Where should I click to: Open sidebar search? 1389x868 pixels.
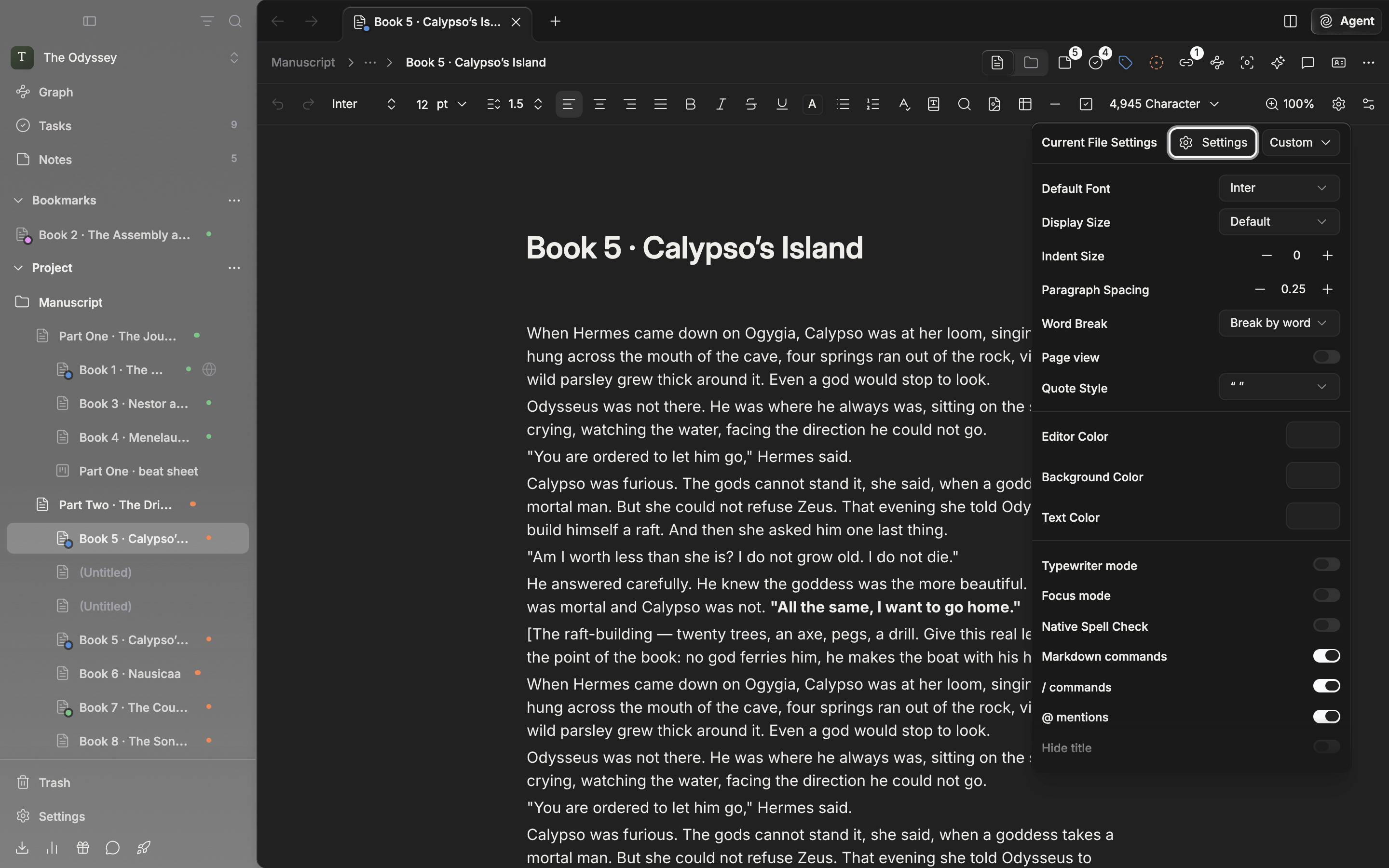[x=235, y=21]
